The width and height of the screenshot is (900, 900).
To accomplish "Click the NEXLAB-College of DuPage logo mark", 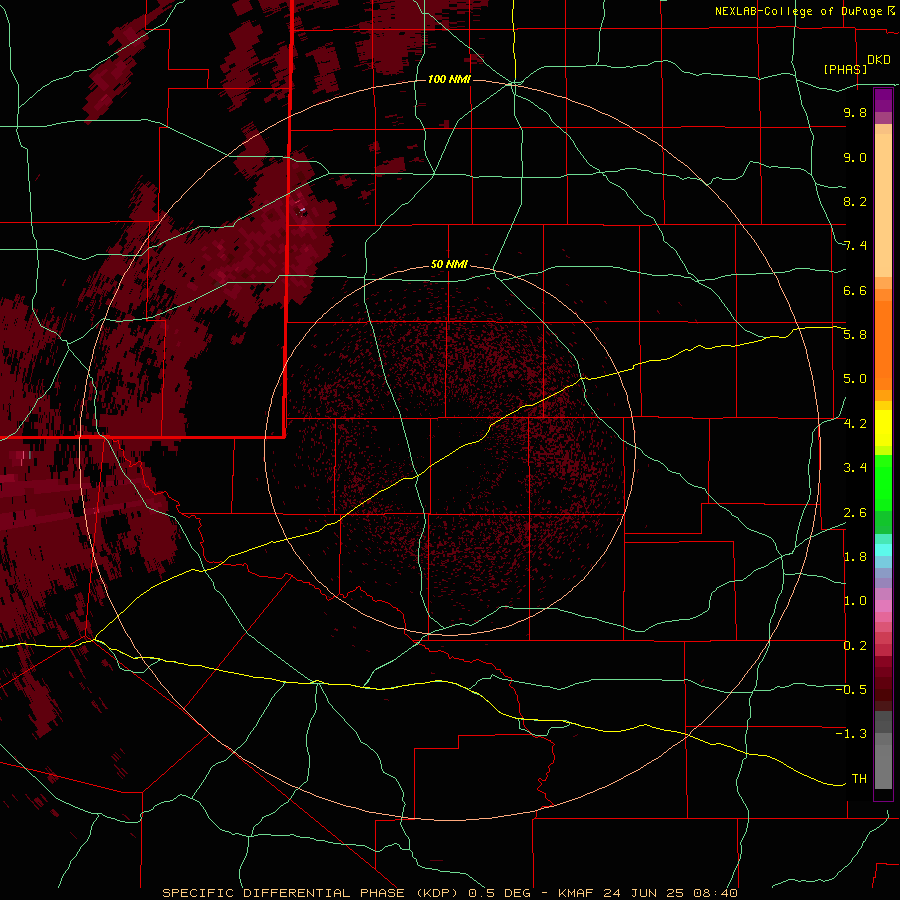I will click(891, 11).
